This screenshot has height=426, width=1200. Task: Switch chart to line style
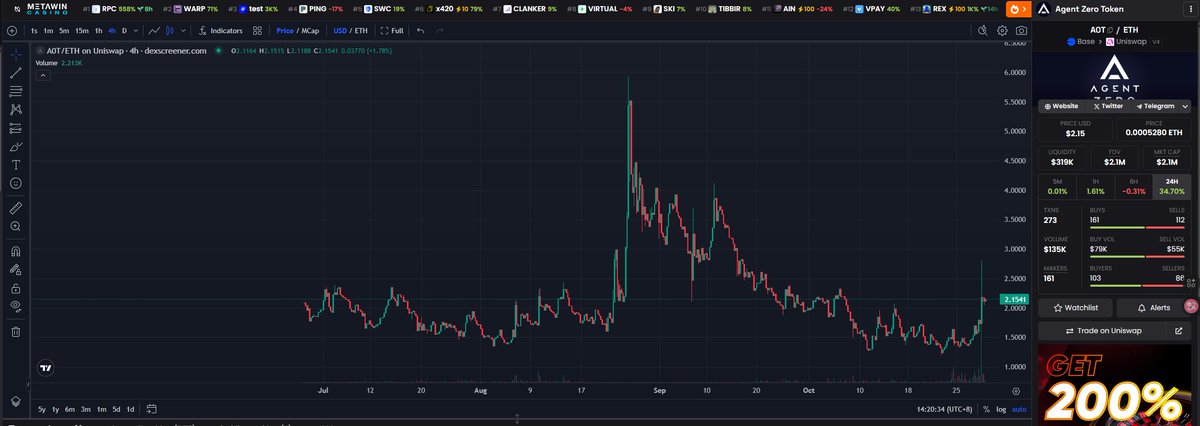[x=154, y=31]
